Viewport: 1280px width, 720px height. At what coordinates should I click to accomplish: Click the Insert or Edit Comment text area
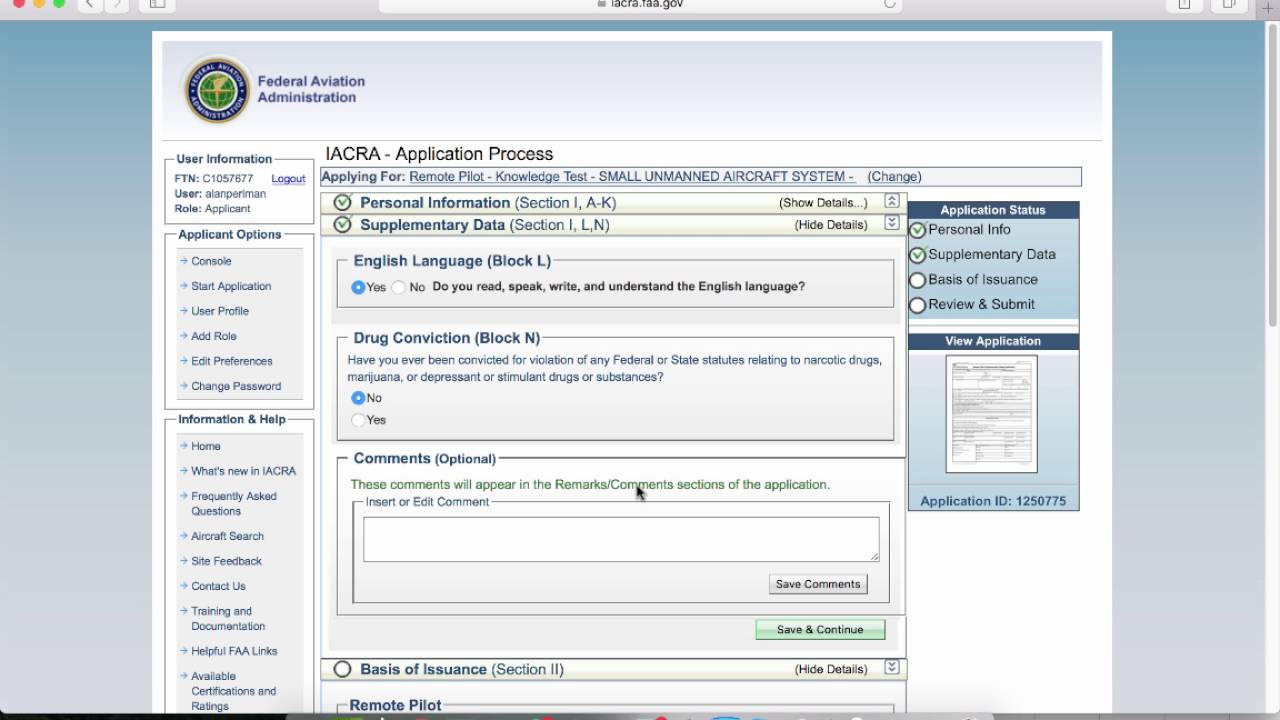pos(621,539)
